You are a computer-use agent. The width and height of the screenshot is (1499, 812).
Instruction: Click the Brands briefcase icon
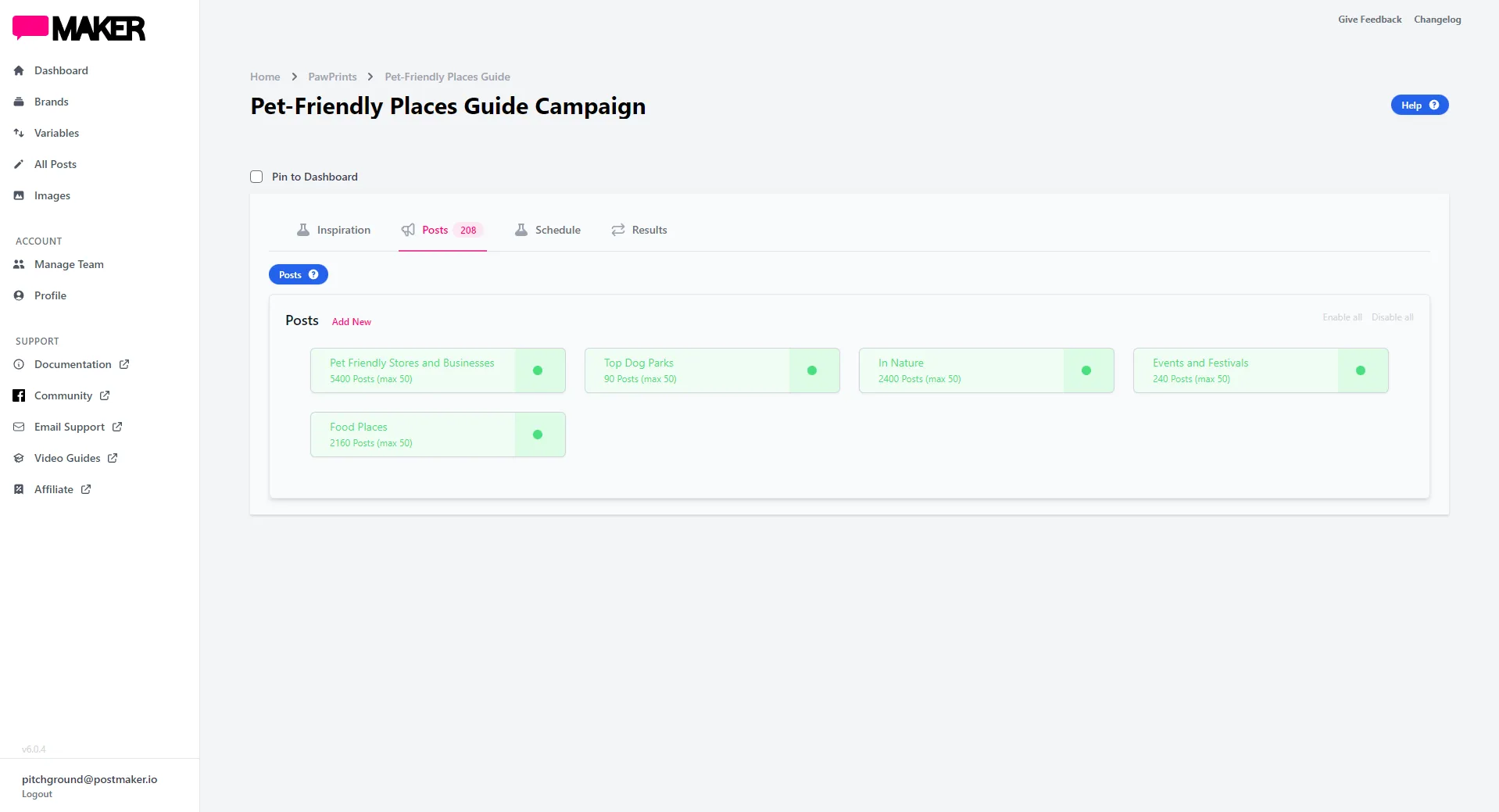19,102
